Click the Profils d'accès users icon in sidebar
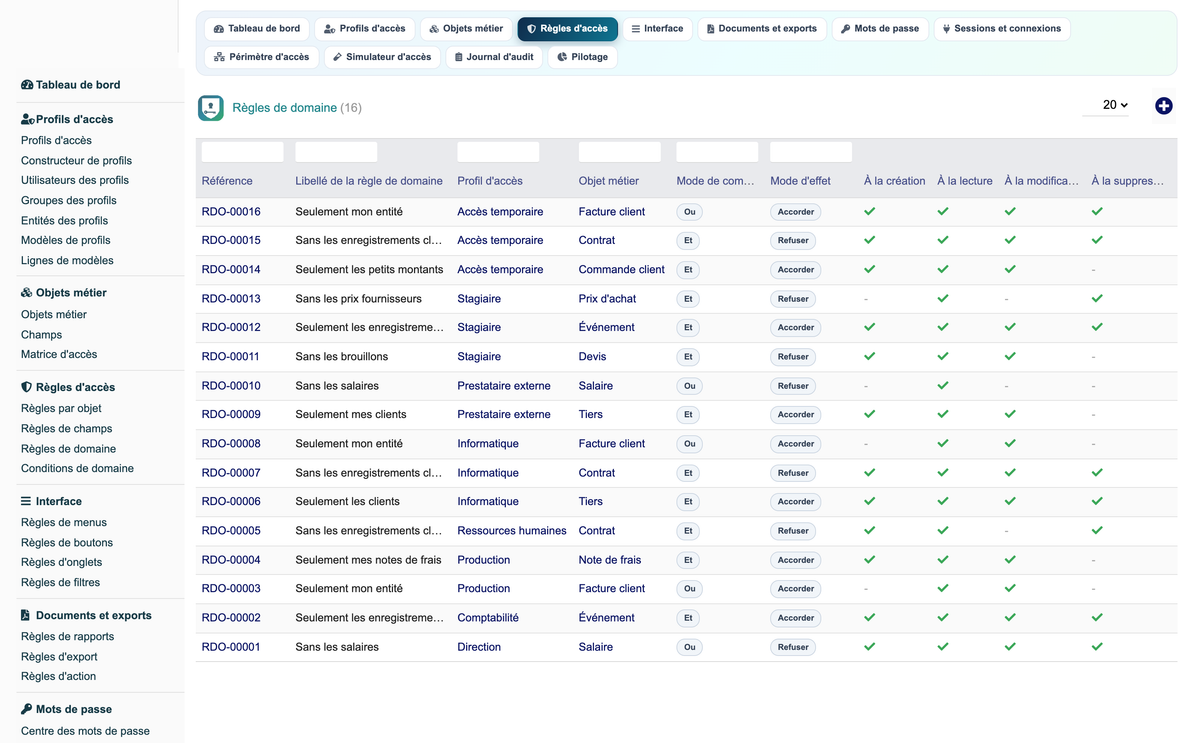Screen dimensions: 1200x743 coord(28,119)
